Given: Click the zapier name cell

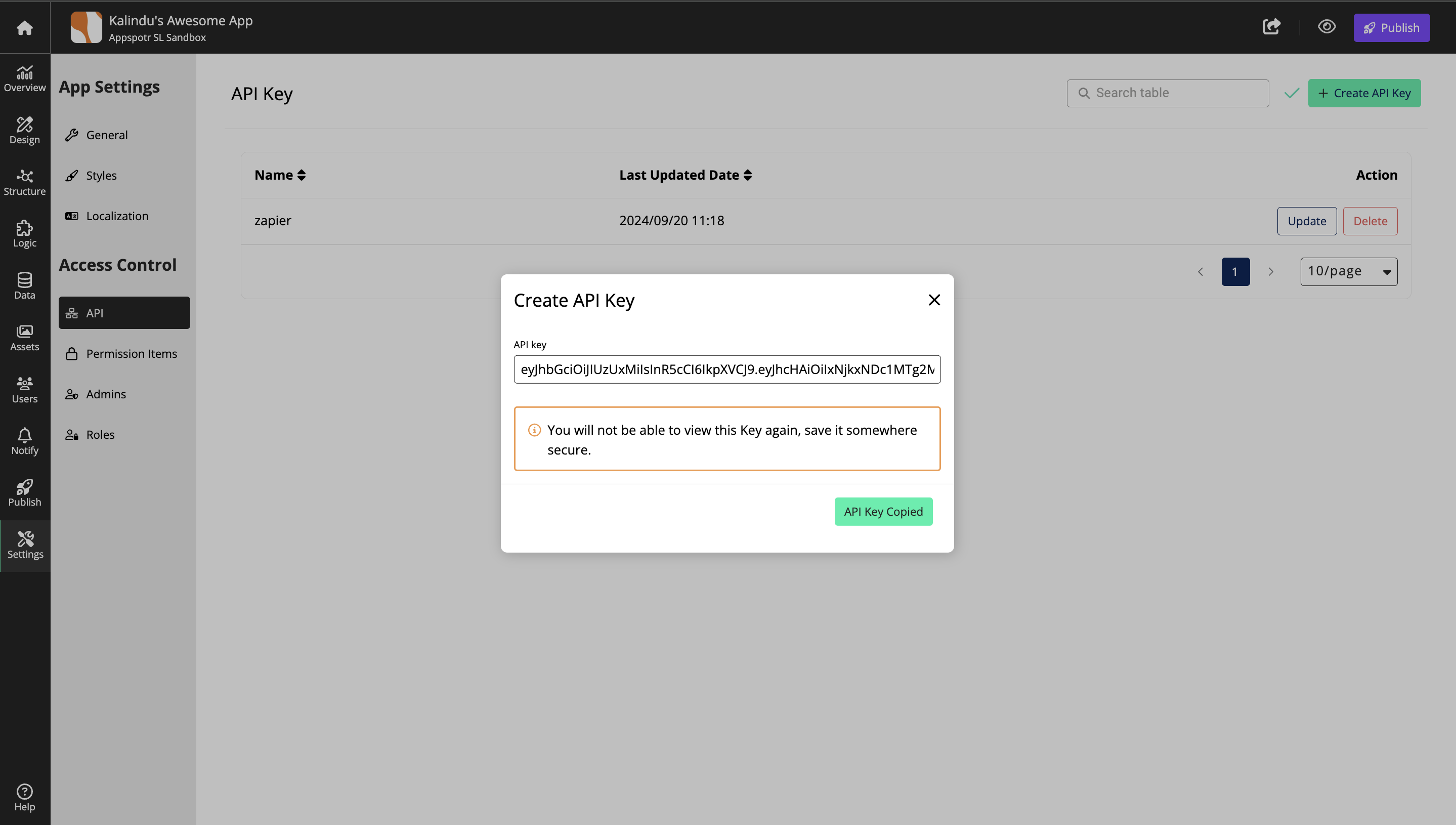Looking at the screenshot, I should click(272, 220).
